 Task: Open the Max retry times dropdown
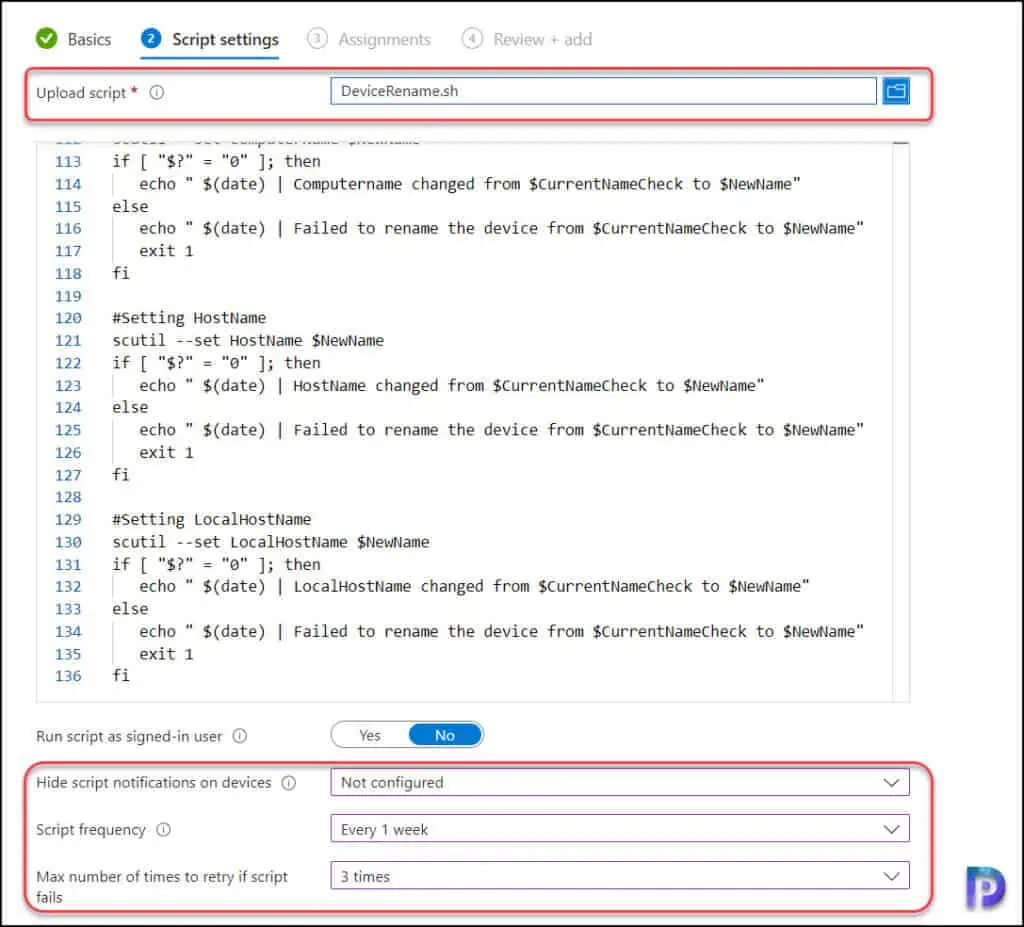tap(620, 876)
